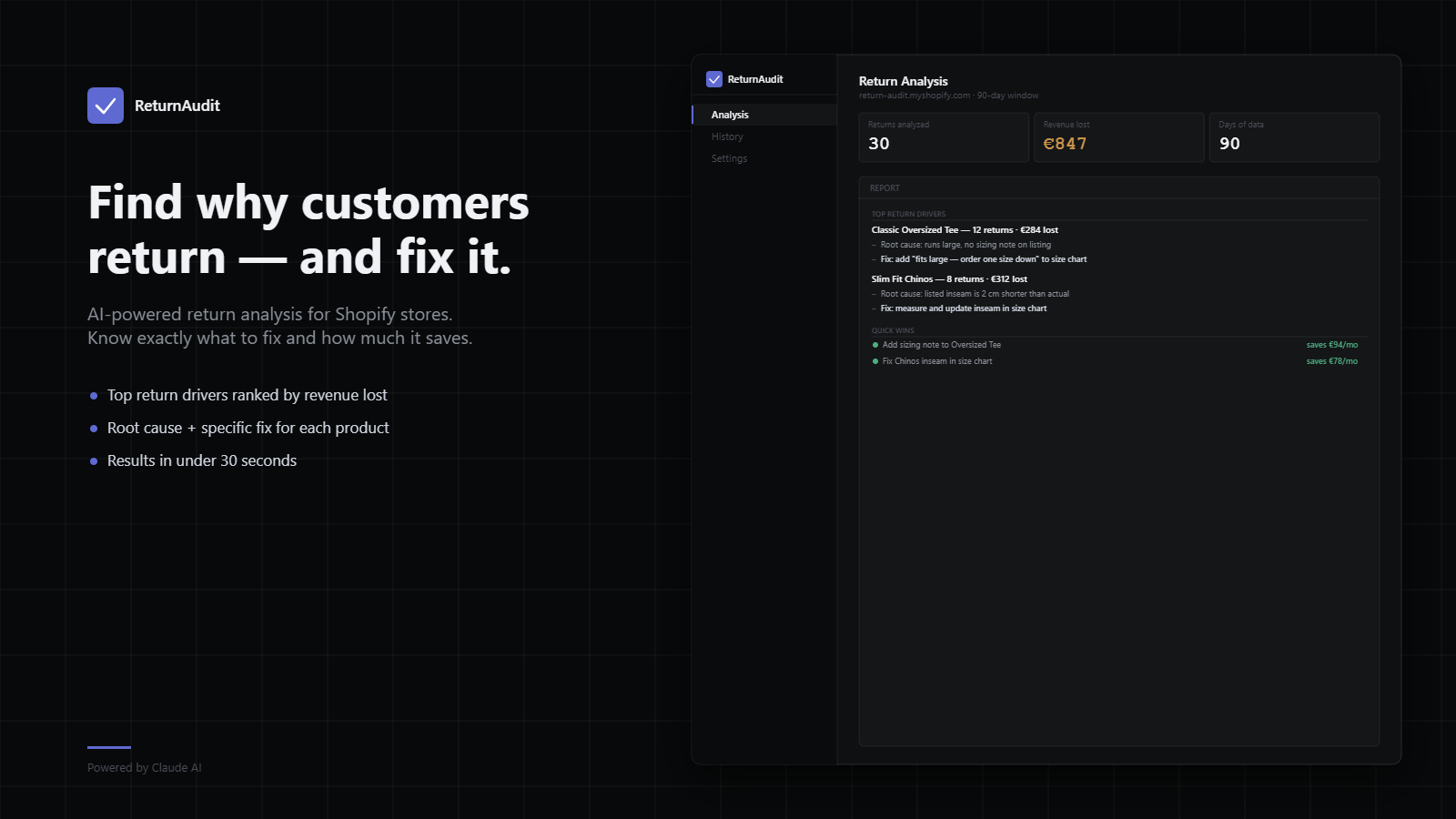Viewport: 1456px width, 819px height.
Task: Click "Root cause: runs large" line
Action: pyautogui.click(x=966, y=245)
